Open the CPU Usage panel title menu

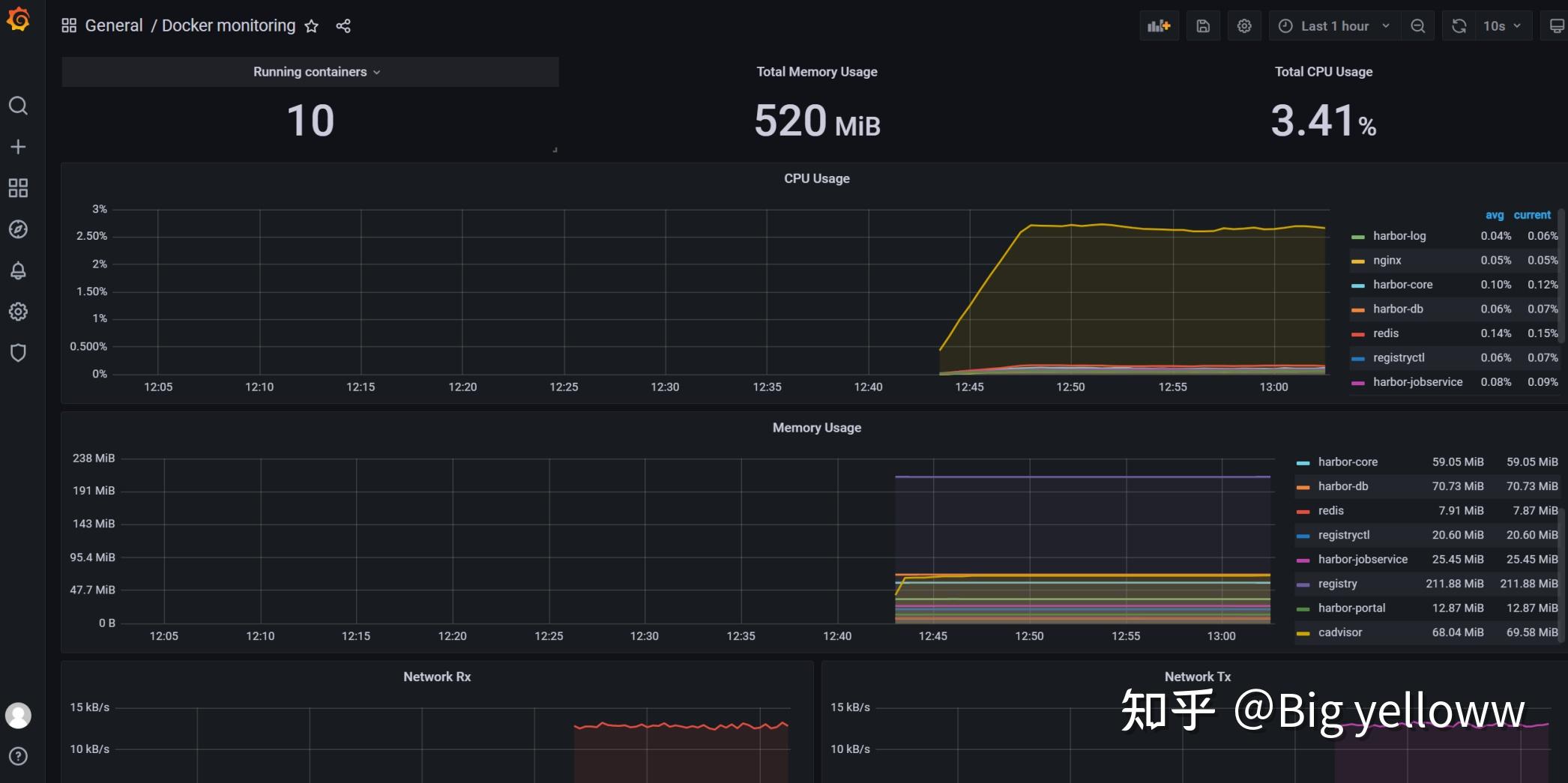pos(817,178)
